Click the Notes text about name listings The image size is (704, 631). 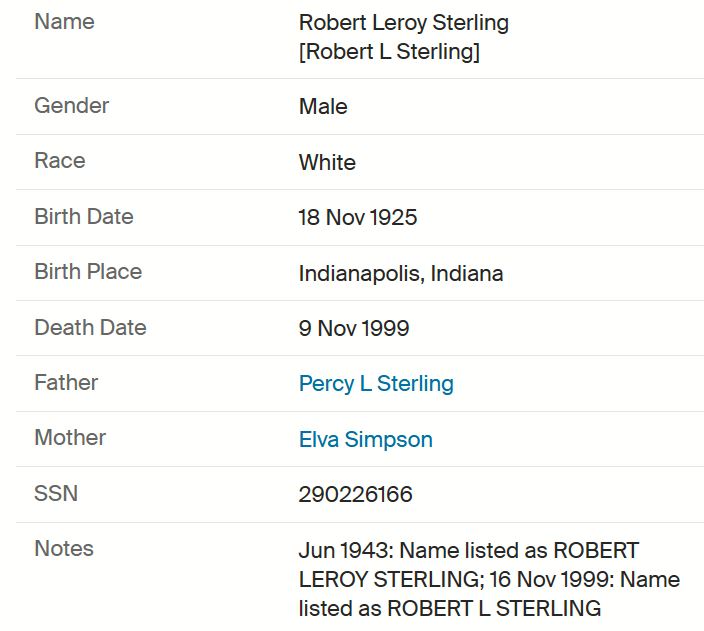coord(489,579)
